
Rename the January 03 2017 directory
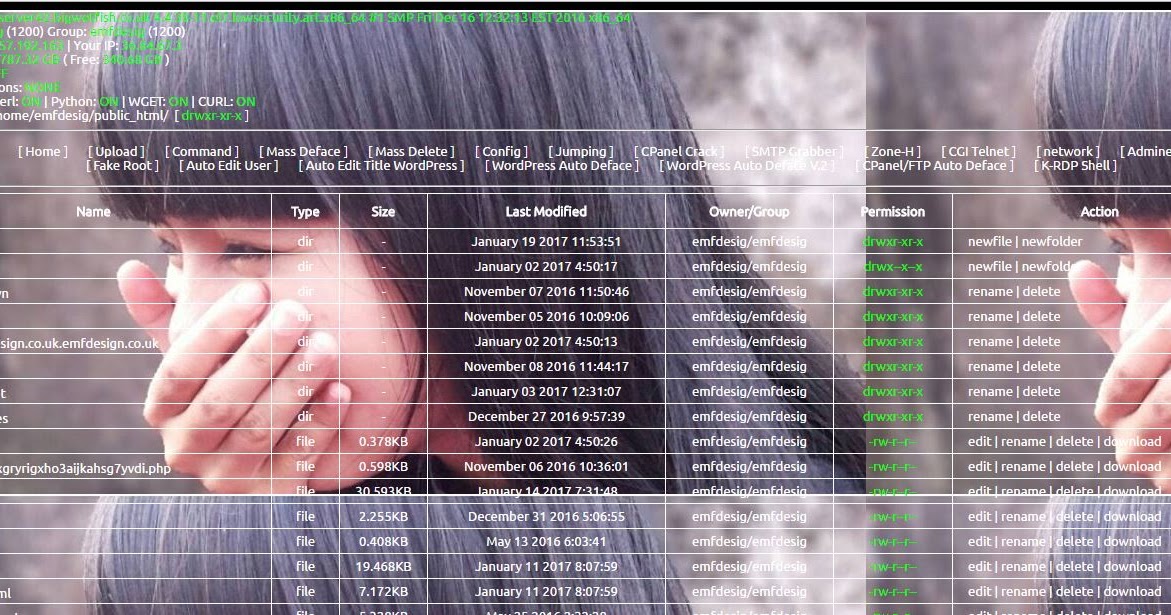(990, 392)
